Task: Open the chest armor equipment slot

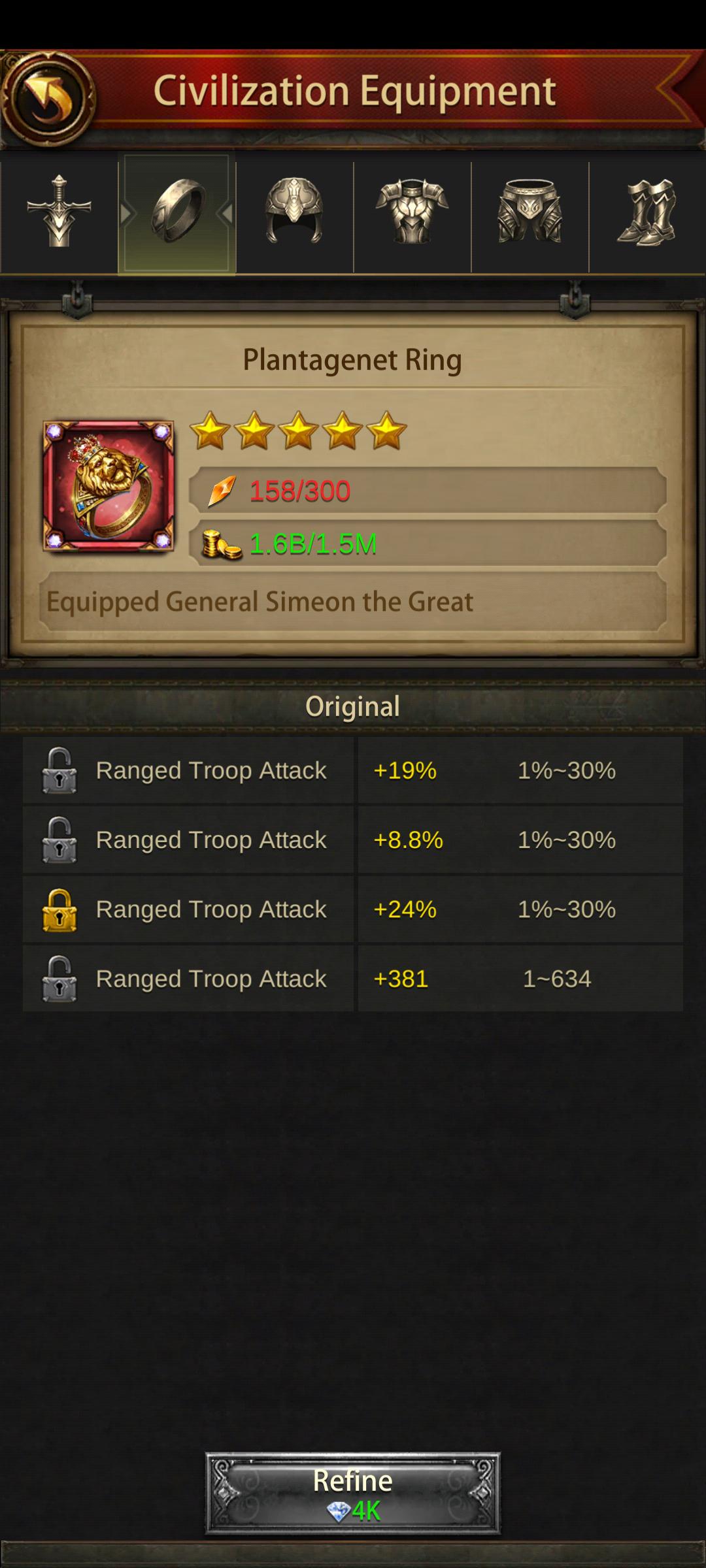Action: (412, 212)
